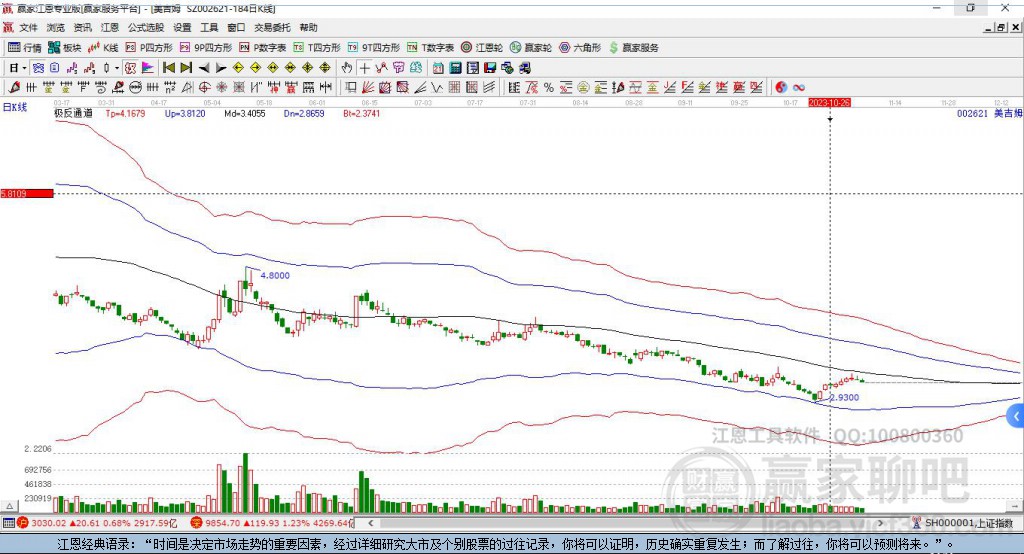The width and height of the screenshot is (1024, 554).
Task: Expand the 日 period dropdown arrow
Action: [x=24, y=68]
